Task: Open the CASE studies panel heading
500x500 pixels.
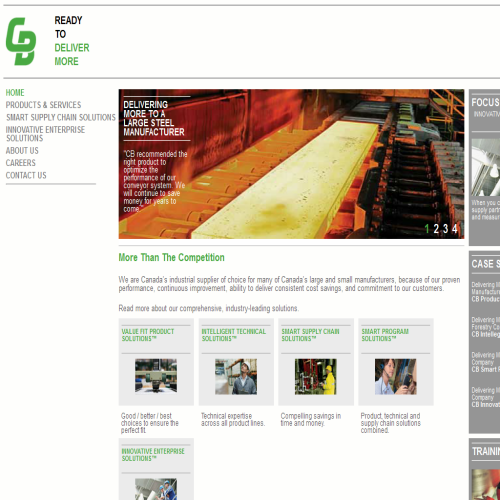Action: click(x=485, y=264)
